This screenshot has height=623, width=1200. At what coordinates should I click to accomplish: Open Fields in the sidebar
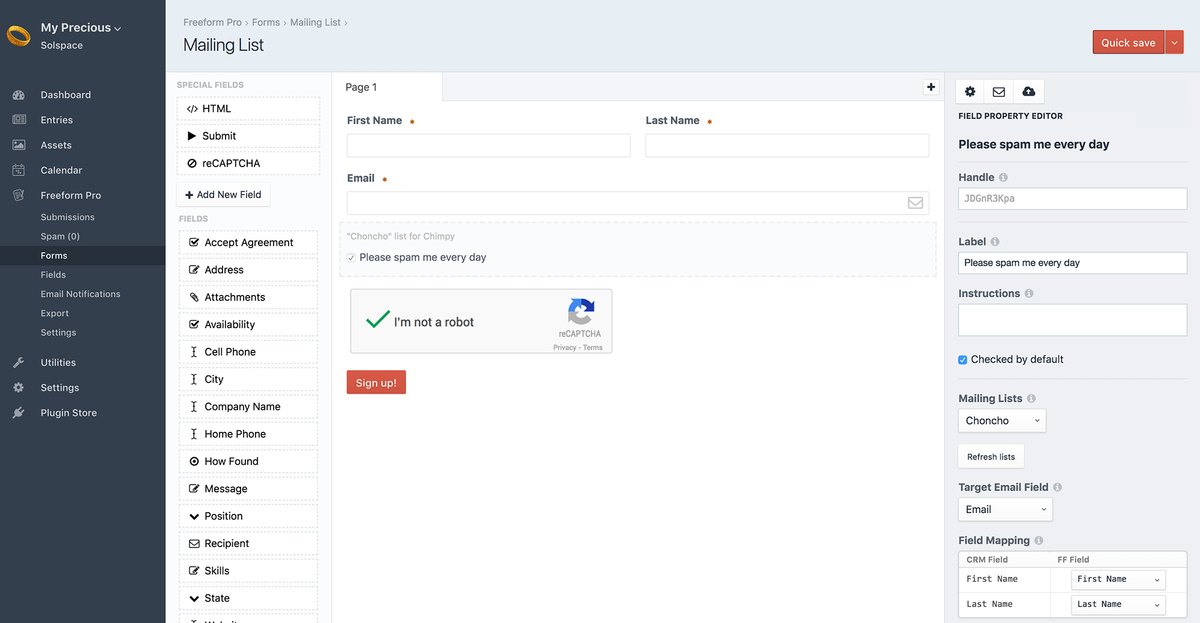[53, 275]
